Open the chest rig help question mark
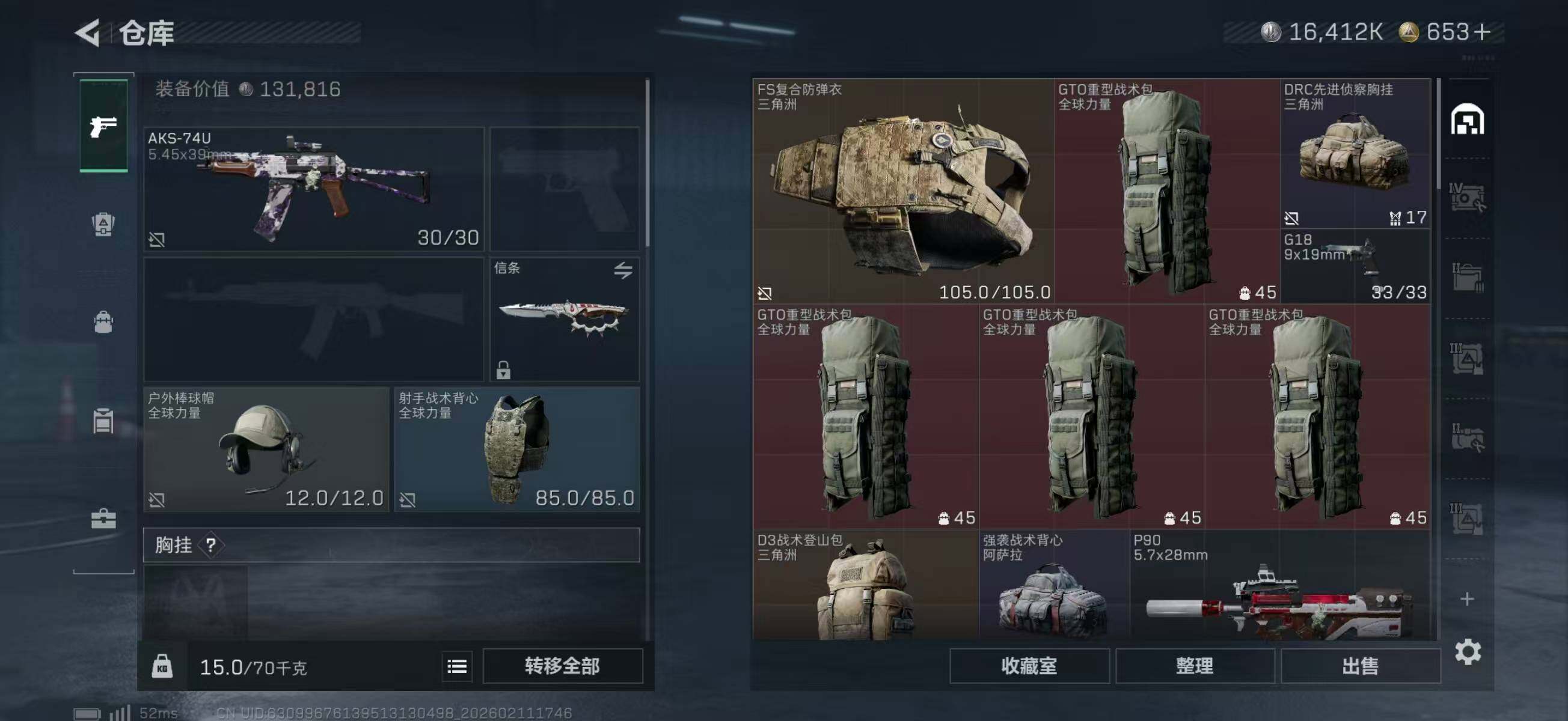Image resolution: width=1568 pixels, height=721 pixels. 210,544
